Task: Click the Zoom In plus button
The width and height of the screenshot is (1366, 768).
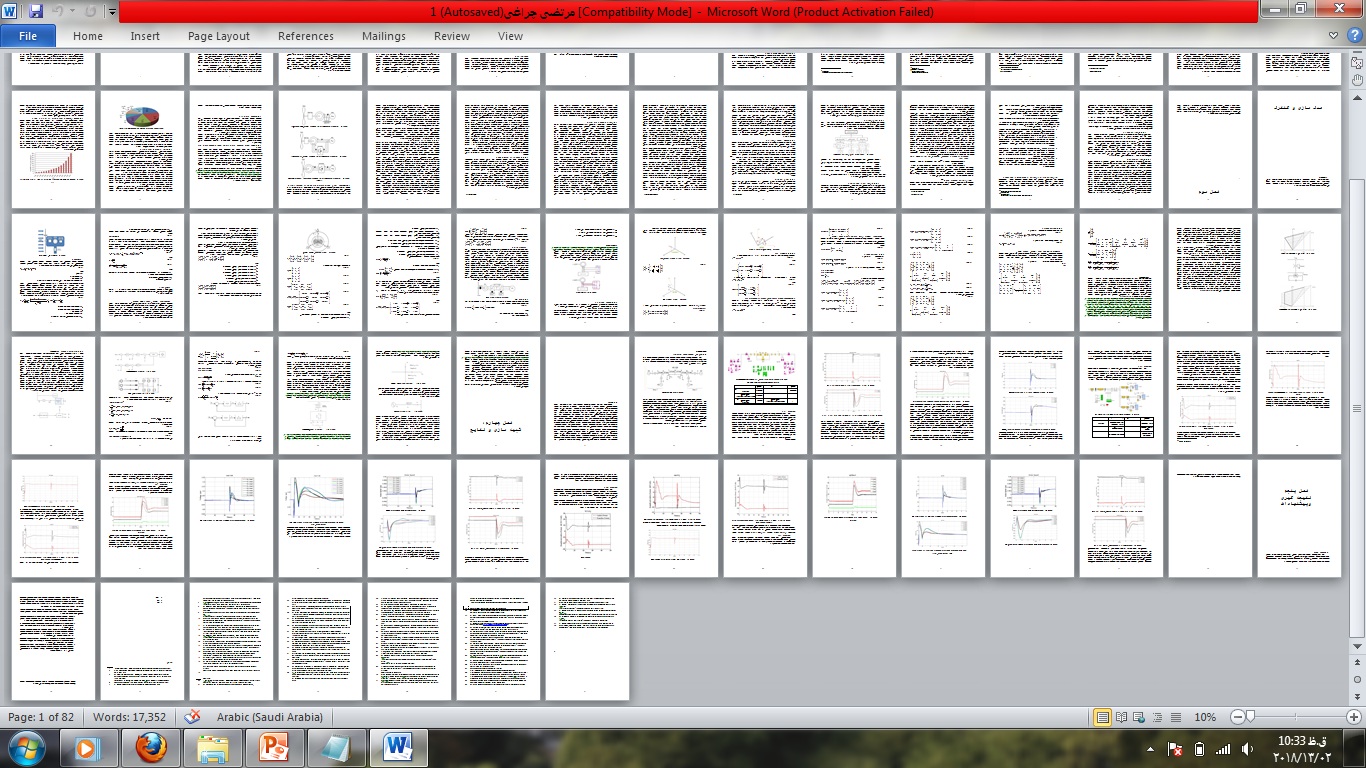Action: [x=1354, y=717]
